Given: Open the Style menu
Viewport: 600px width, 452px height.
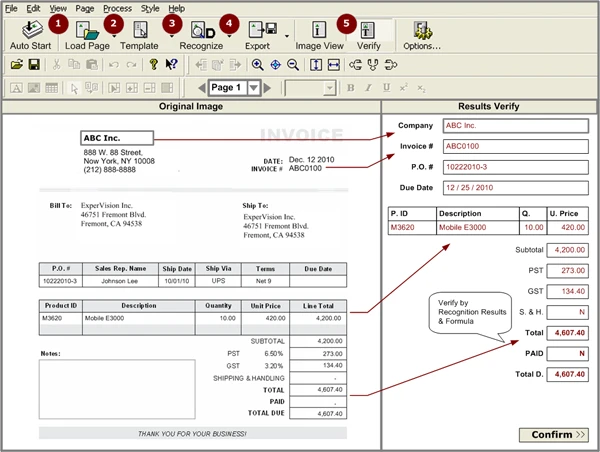Looking at the screenshot, I should coord(150,8).
